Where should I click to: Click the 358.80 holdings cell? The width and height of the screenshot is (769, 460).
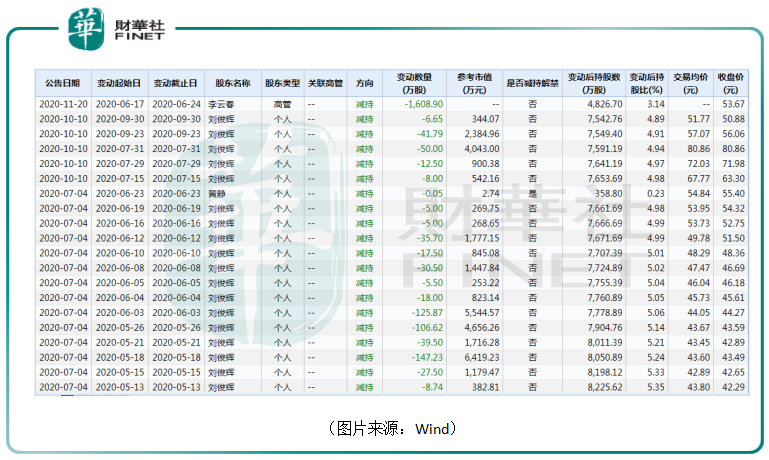pos(609,193)
